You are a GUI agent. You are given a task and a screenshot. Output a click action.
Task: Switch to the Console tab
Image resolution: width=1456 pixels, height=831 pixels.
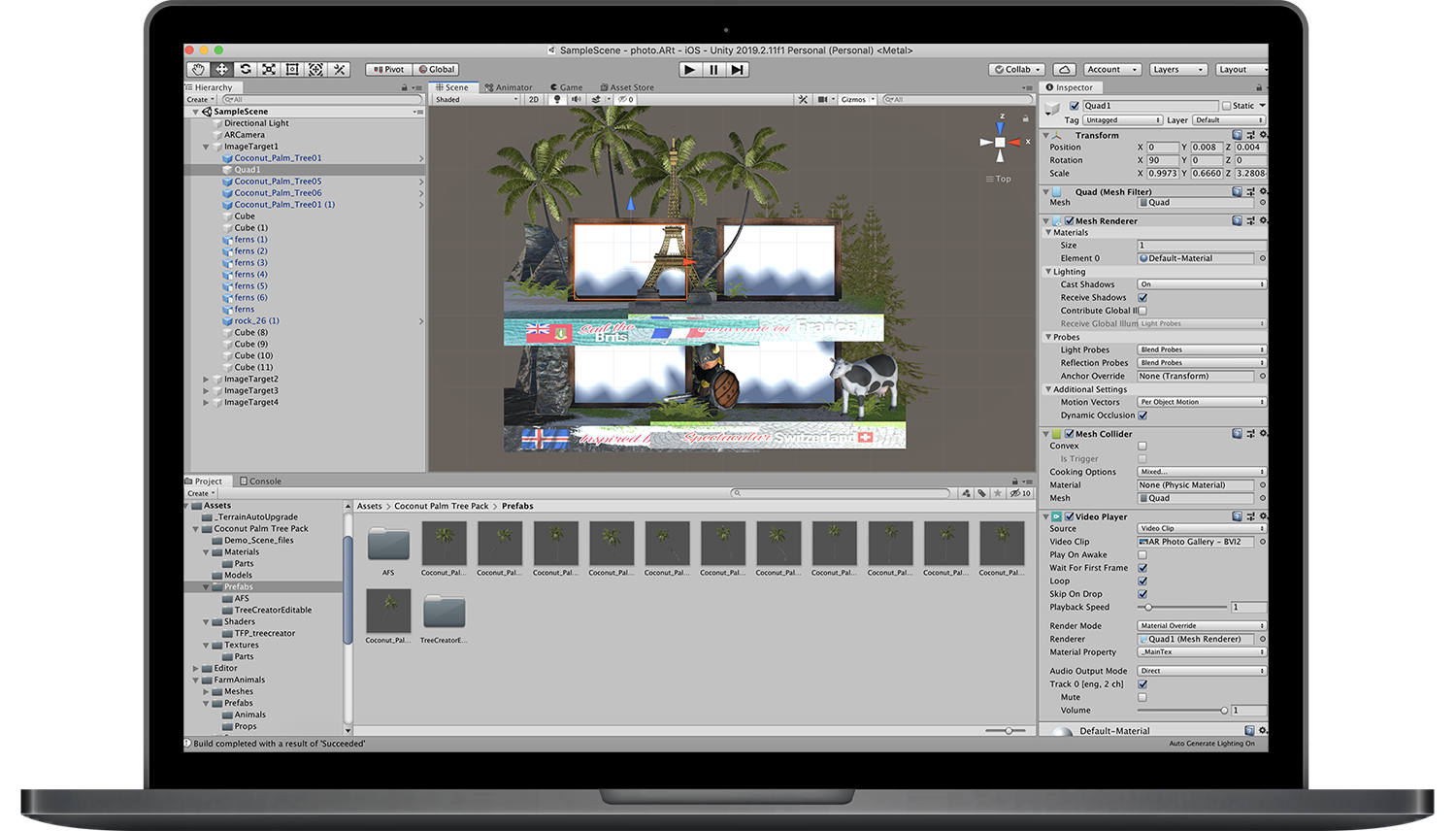pyautogui.click(x=260, y=482)
